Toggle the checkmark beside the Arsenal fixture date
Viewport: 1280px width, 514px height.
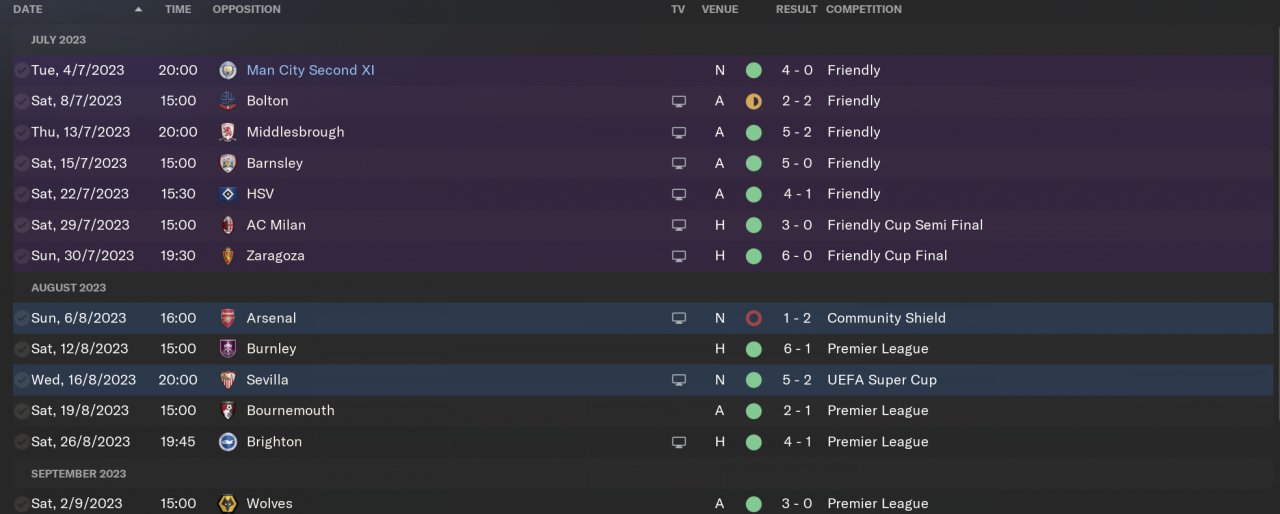click(22, 318)
